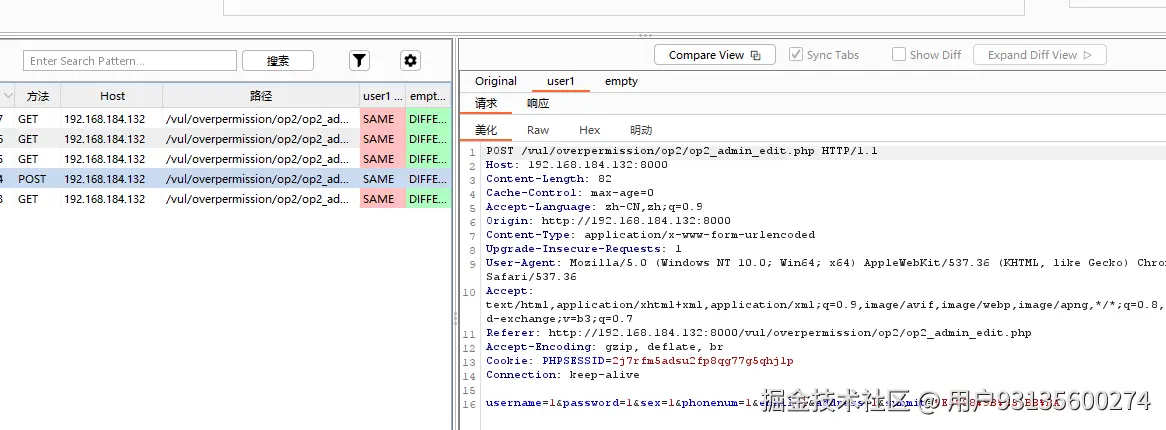The width and height of the screenshot is (1166, 430).
Task: Click the Expand Diff View button
Action: click(x=1040, y=55)
